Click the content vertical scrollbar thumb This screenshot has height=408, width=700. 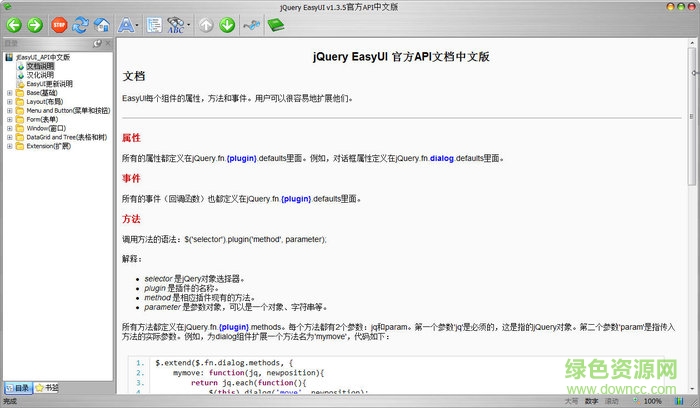[x=692, y=117]
